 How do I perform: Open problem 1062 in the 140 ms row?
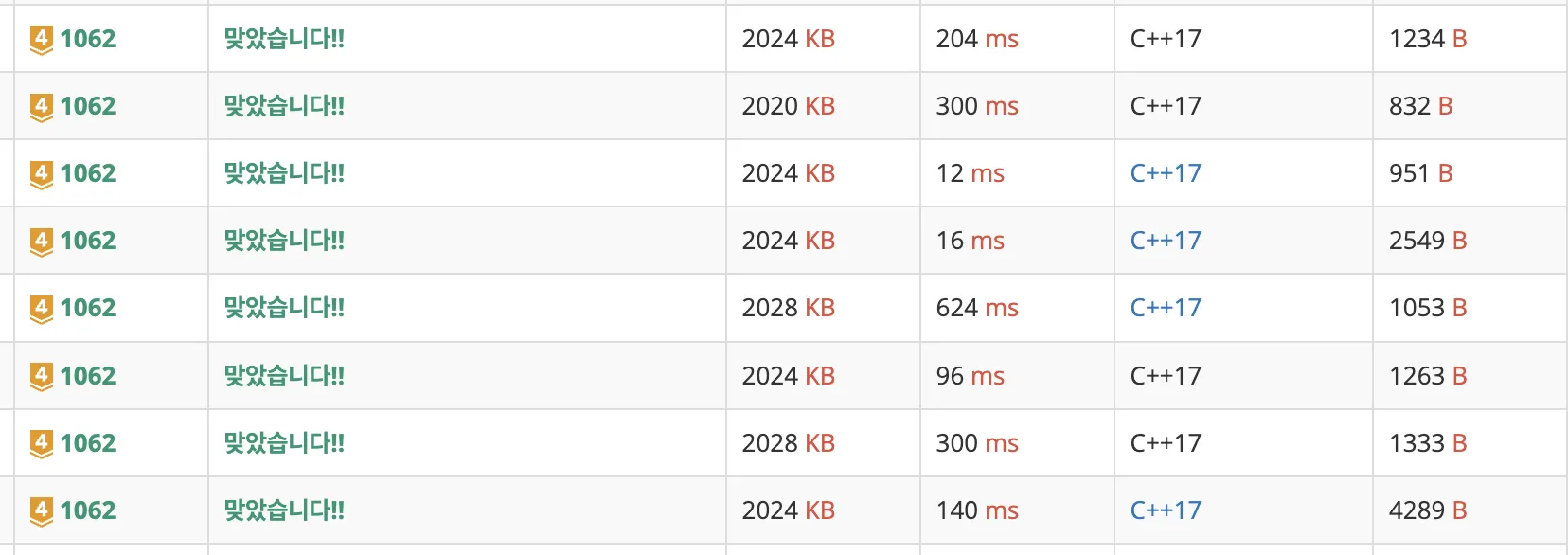point(88,510)
